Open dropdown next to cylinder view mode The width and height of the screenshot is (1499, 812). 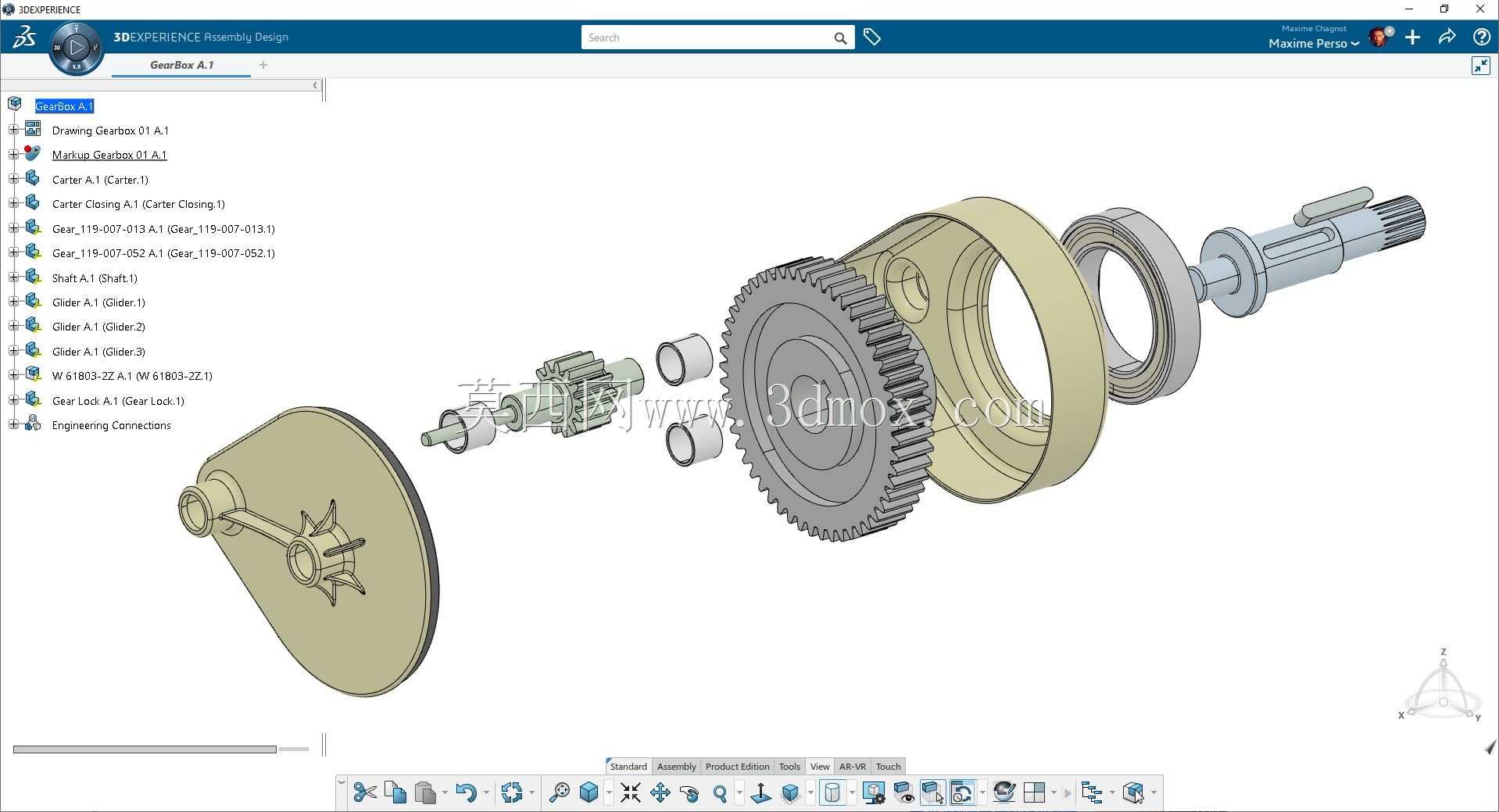852,792
